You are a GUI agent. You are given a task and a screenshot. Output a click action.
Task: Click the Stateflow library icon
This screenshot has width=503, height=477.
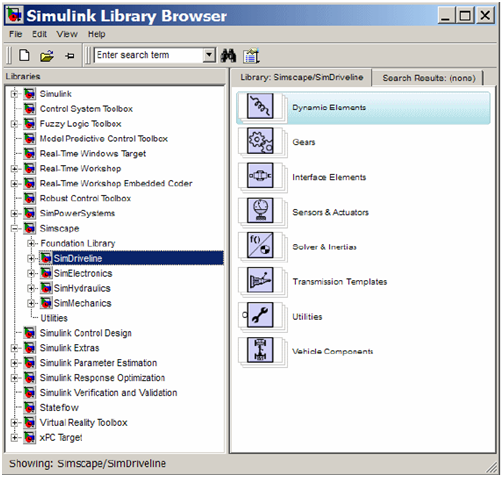(29, 408)
